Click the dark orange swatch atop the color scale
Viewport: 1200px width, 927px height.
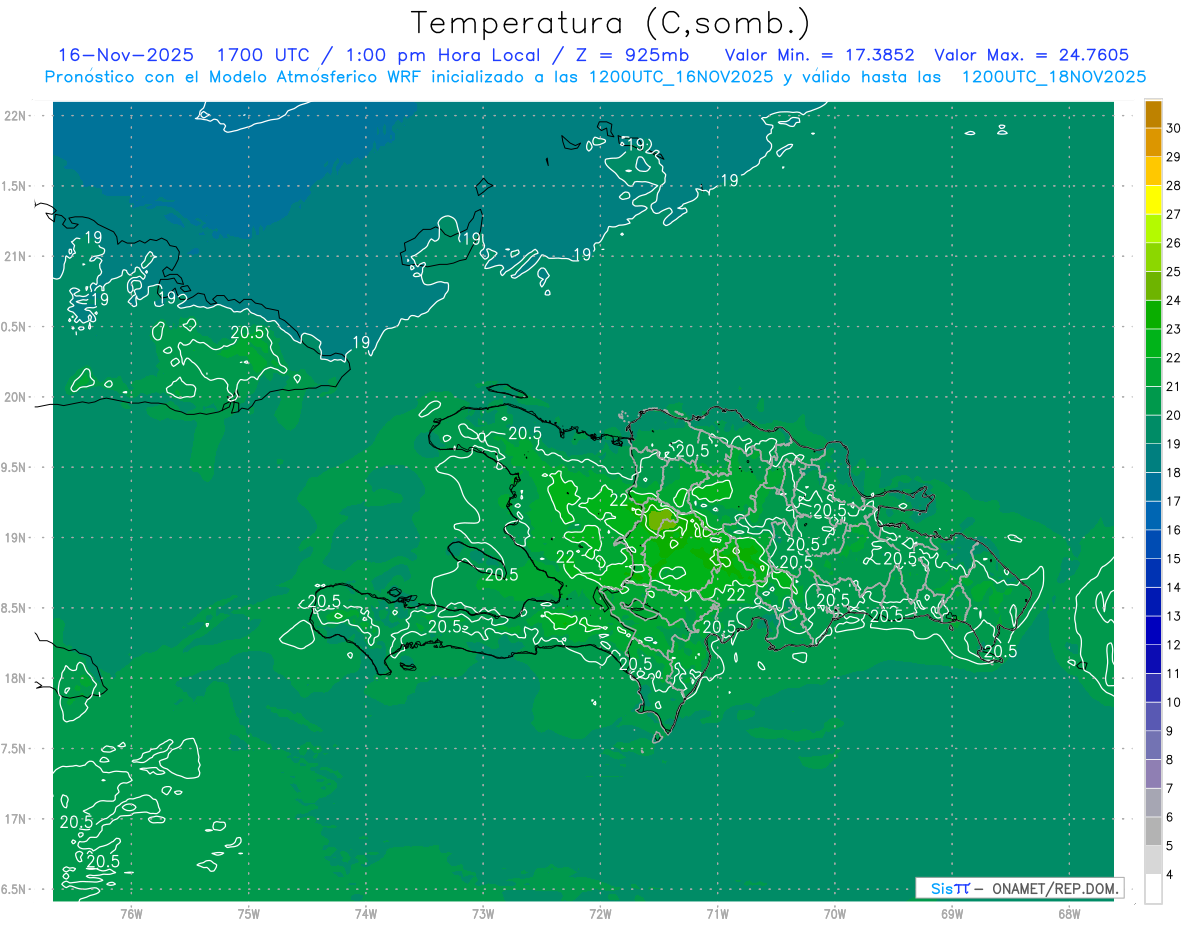click(x=1153, y=115)
